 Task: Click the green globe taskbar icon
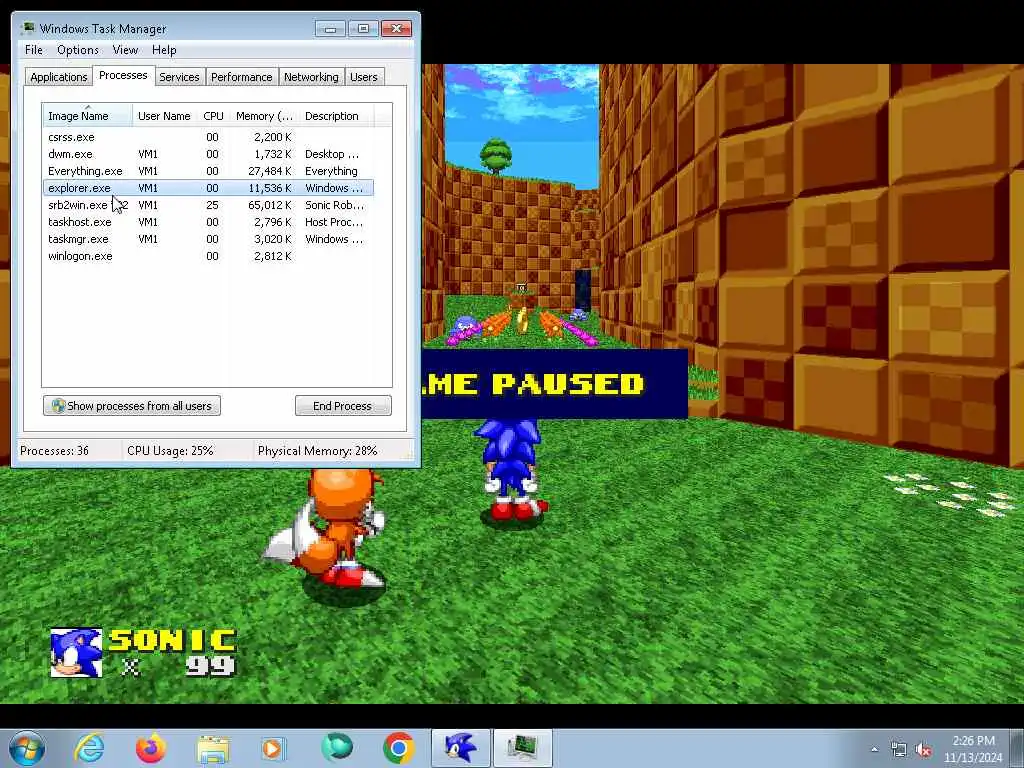coord(336,748)
